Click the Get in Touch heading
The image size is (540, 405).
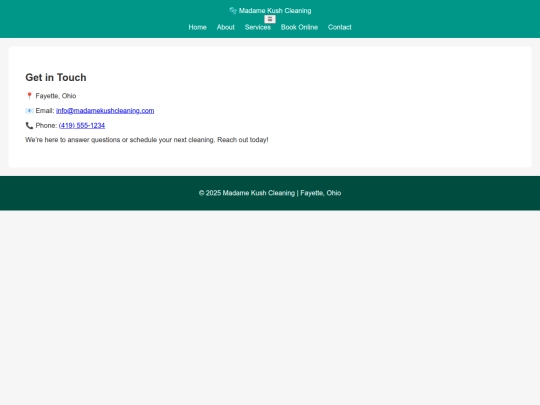coord(56,77)
